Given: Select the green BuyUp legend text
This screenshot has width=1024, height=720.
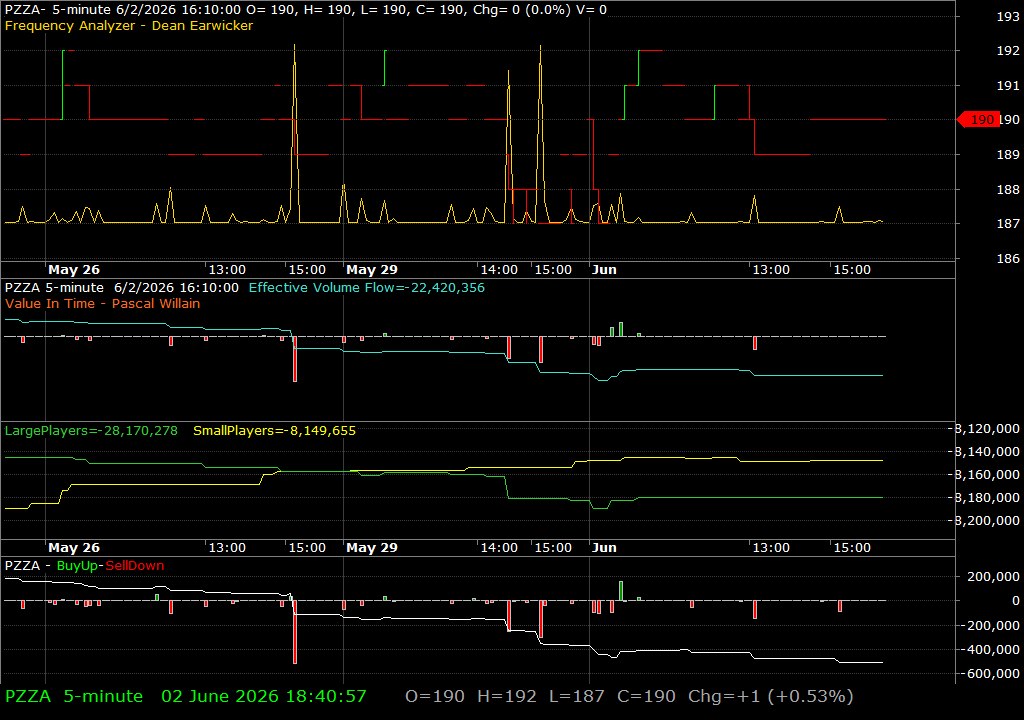Looking at the screenshot, I should [76, 566].
